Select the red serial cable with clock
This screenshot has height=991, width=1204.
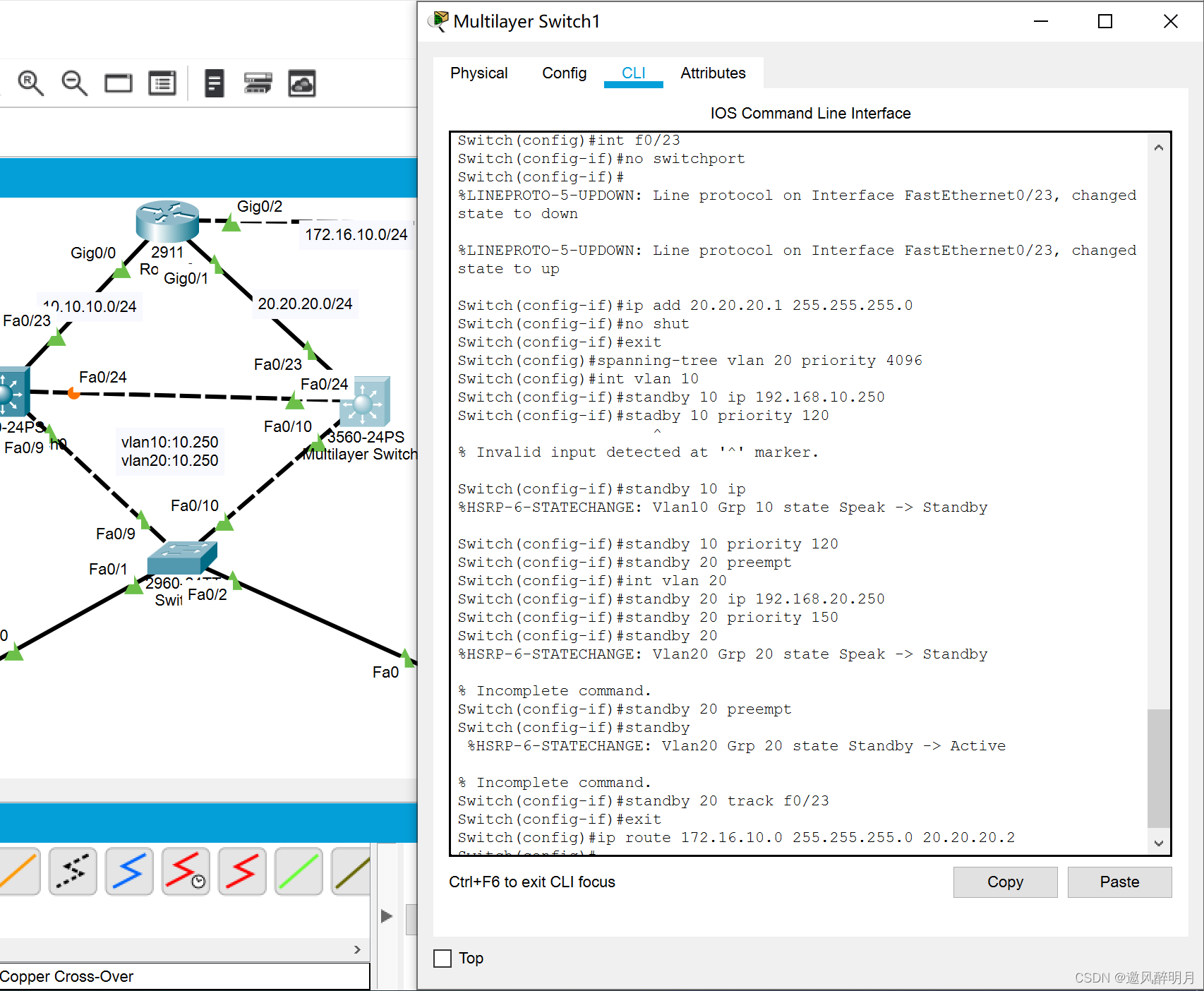[186, 871]
